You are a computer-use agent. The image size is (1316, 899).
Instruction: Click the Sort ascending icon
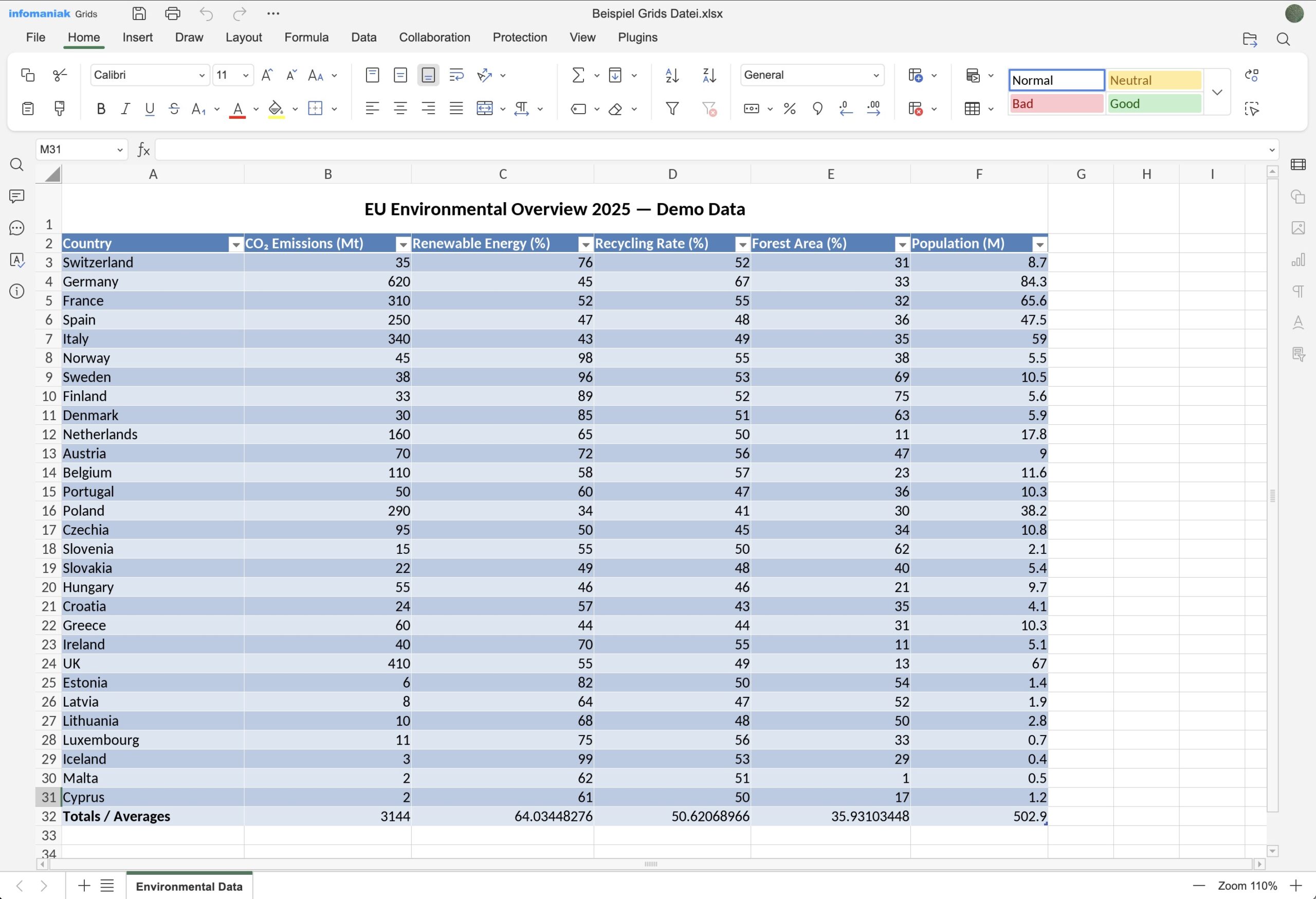pos(671,75)
